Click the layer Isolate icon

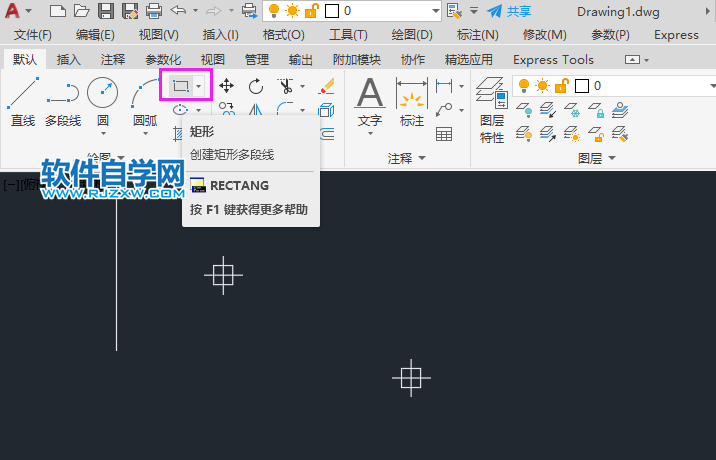[x=548, y=110]
